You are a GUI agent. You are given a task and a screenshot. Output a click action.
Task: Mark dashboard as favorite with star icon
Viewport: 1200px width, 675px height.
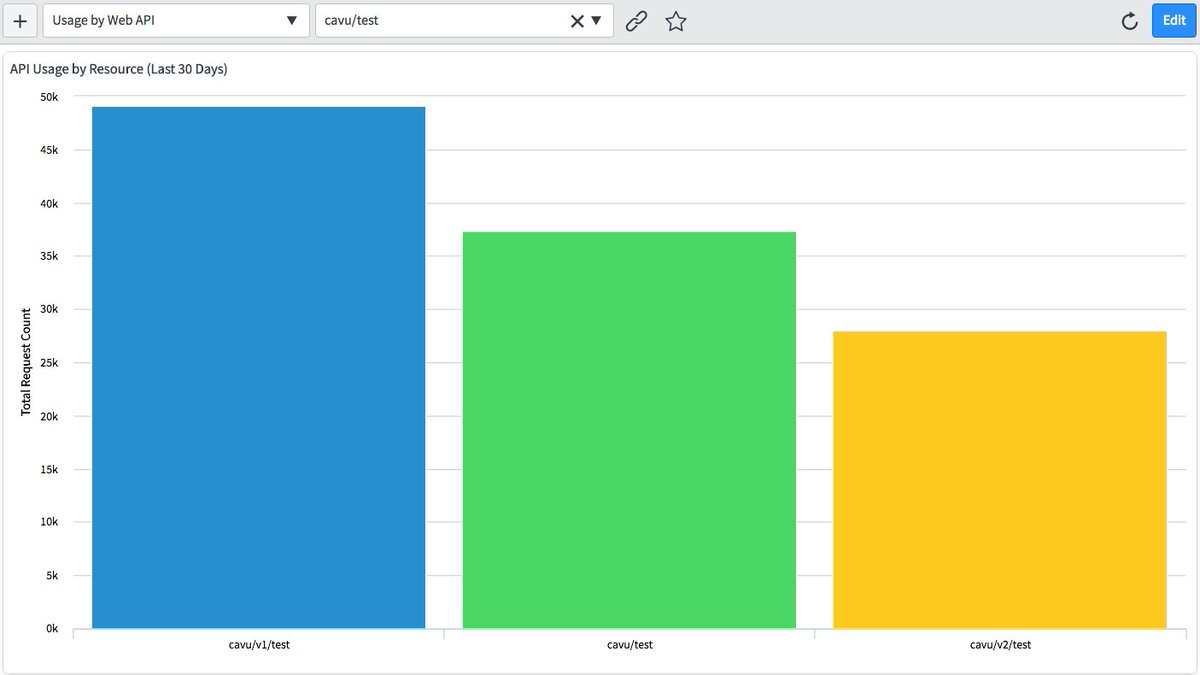point(676,21)
